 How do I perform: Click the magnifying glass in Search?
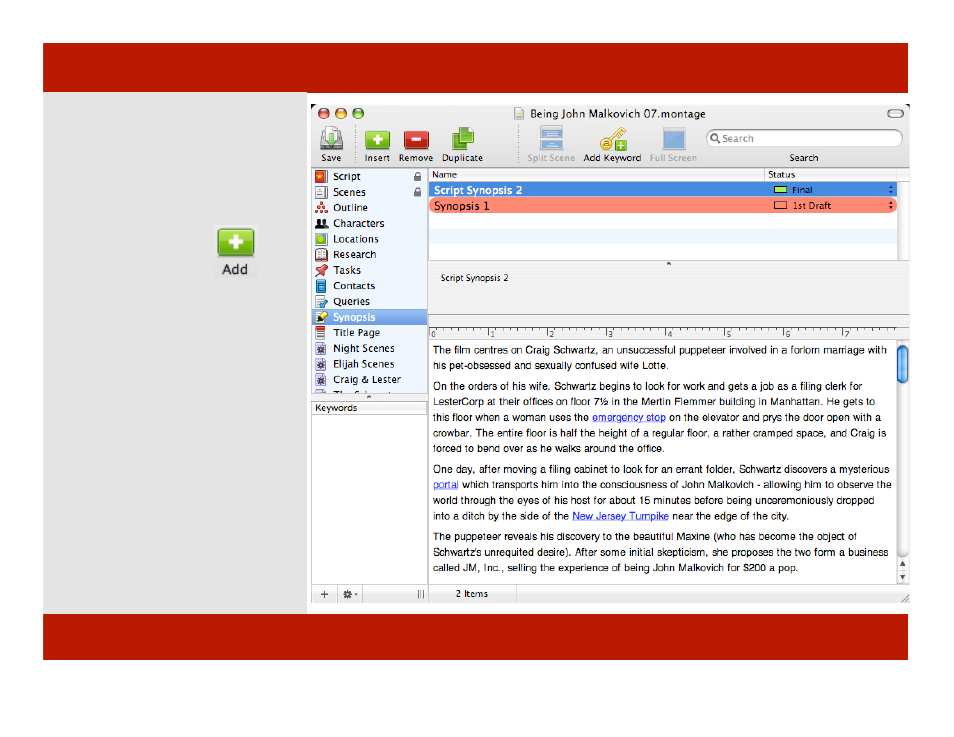[716, 138]
